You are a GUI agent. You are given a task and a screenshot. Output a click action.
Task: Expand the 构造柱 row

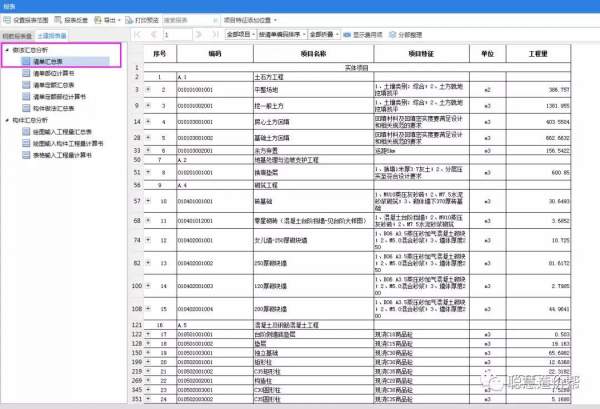(x=148, y=381)
